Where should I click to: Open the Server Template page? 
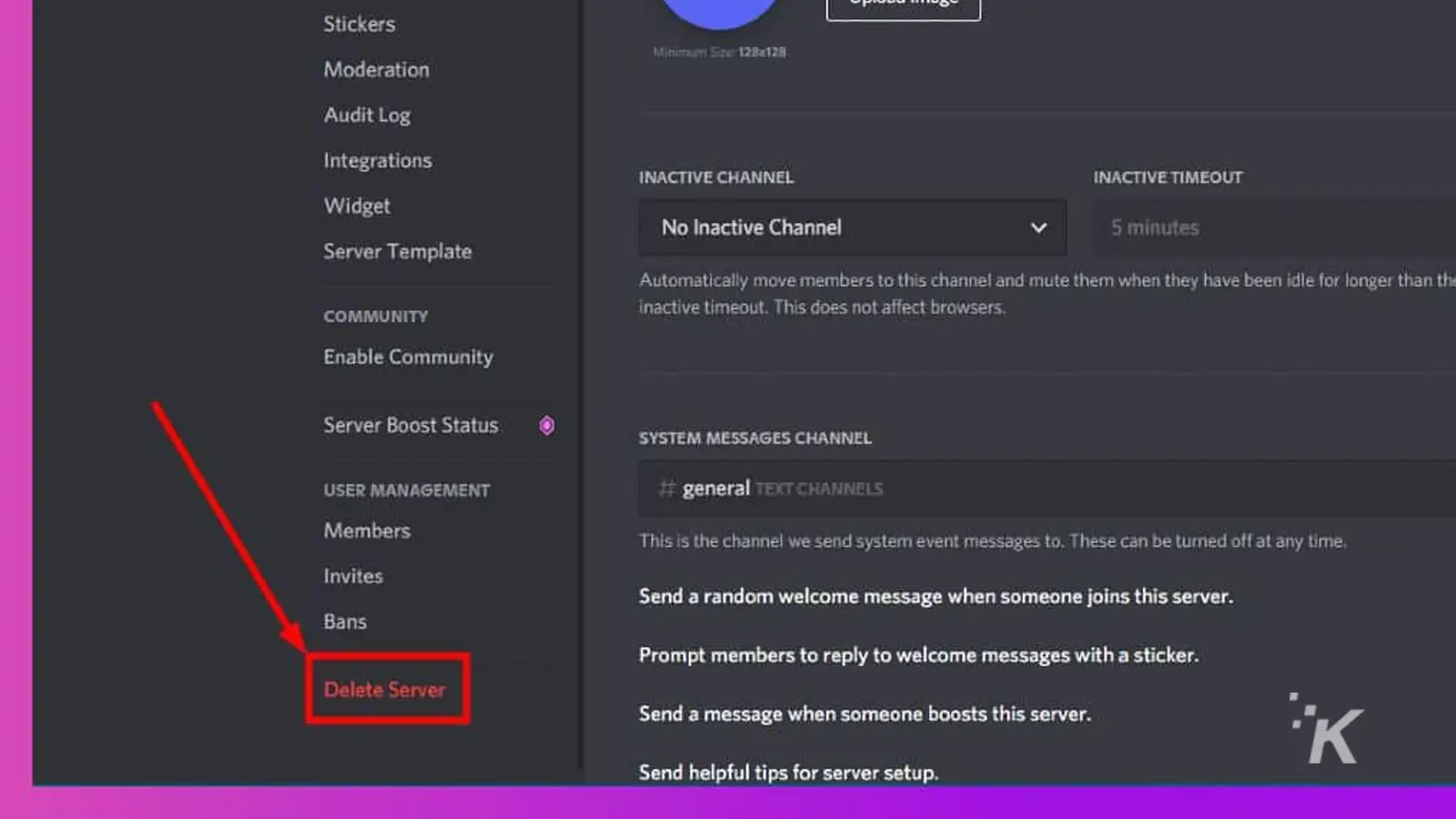pyautogui.click(x=398, y=251)
